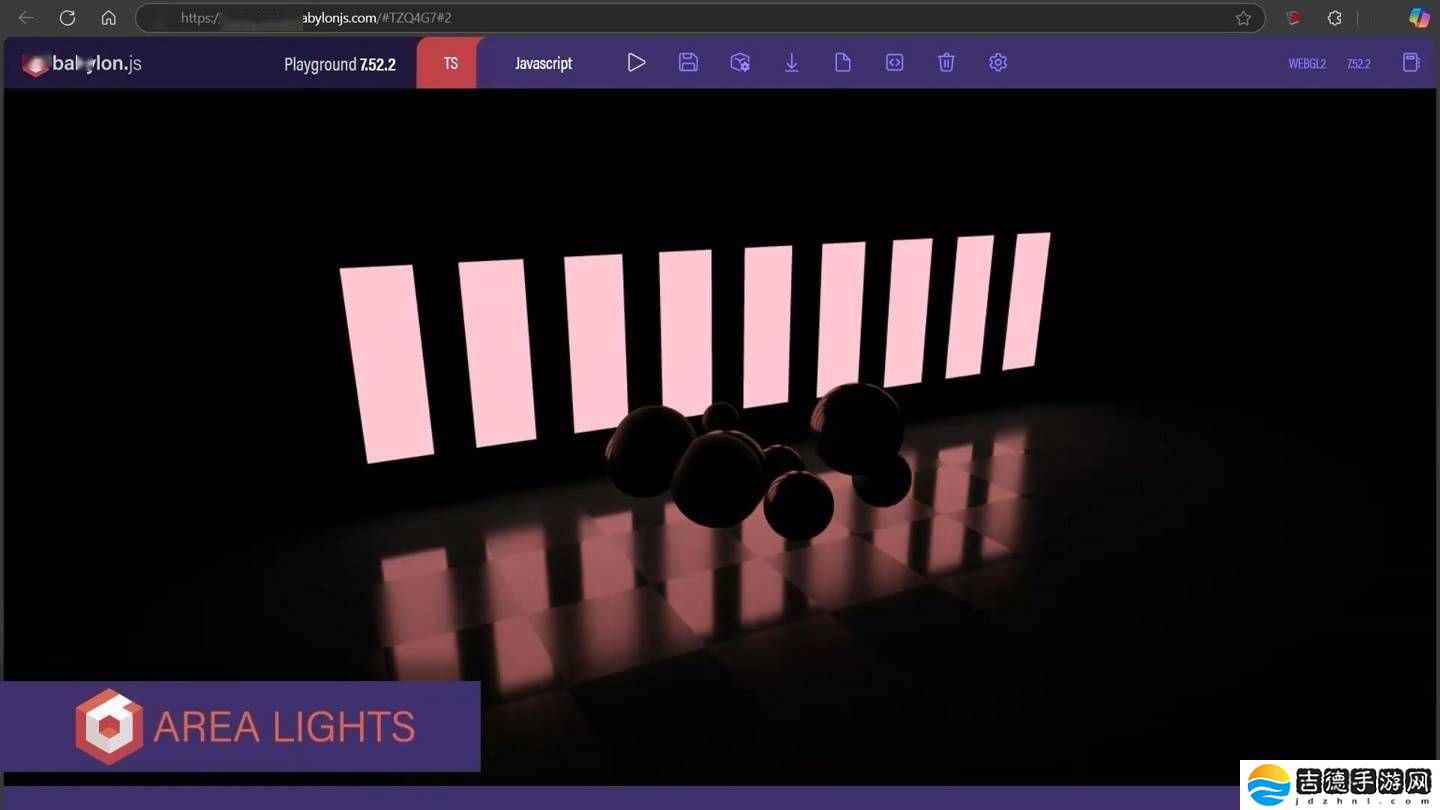1440x810 pixels.
Task: Click the Playground 7.52.2 title text
Action: tap(340, 64)
